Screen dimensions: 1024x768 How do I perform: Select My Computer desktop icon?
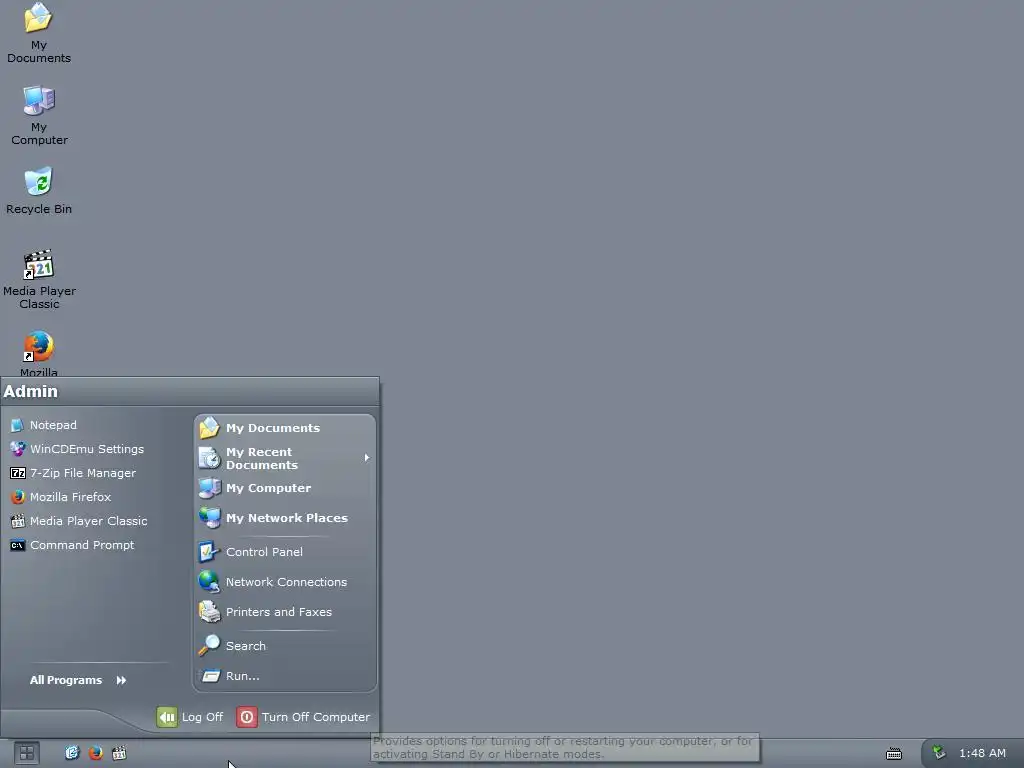tap(39, 116)
